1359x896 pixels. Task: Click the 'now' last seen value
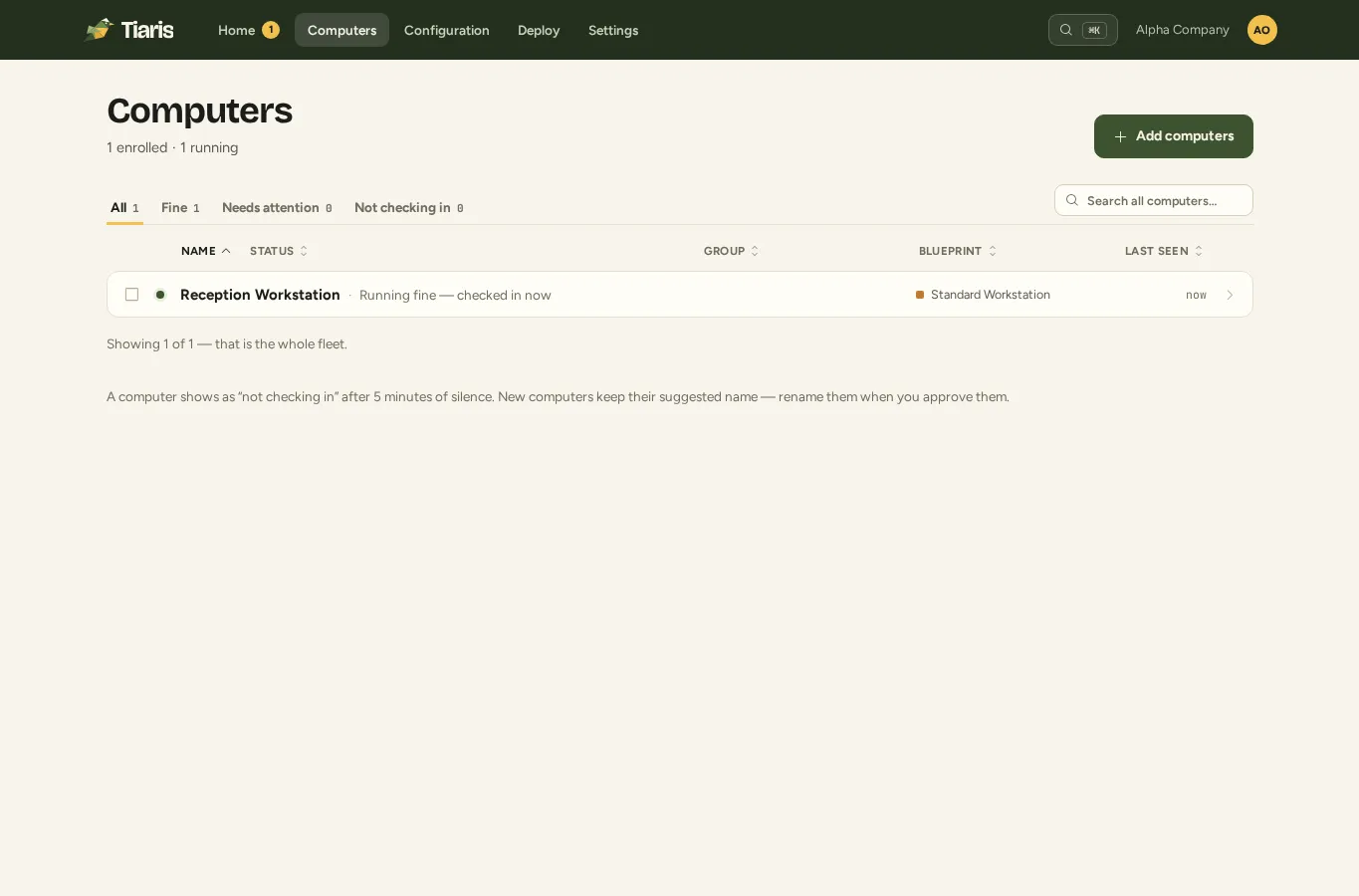coord(1196,295)
